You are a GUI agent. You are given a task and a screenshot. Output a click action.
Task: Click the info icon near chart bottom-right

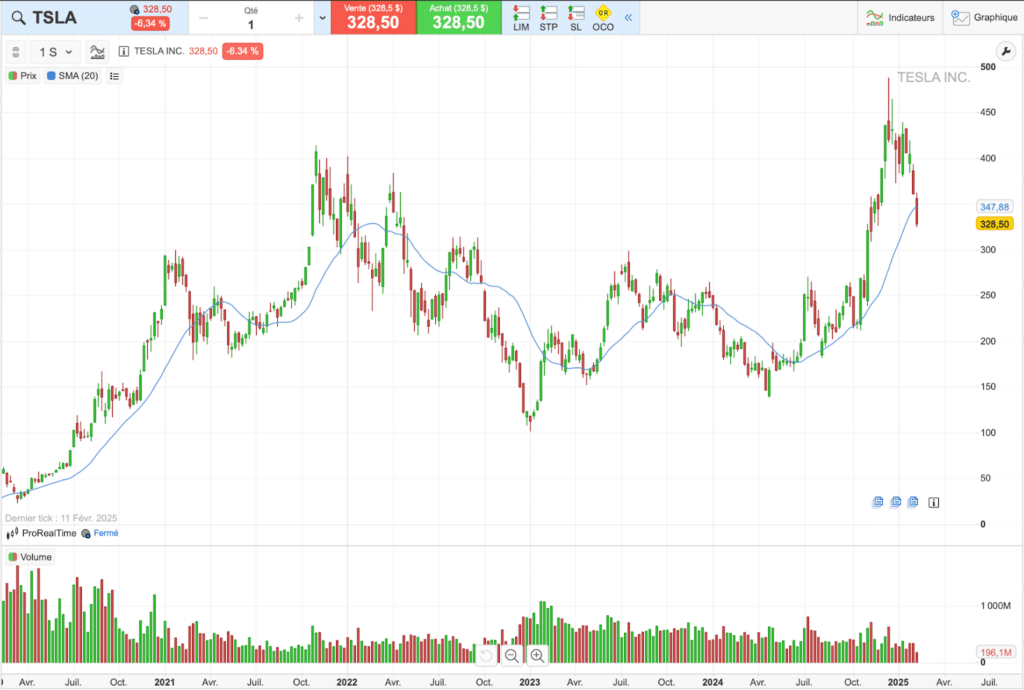934,503
